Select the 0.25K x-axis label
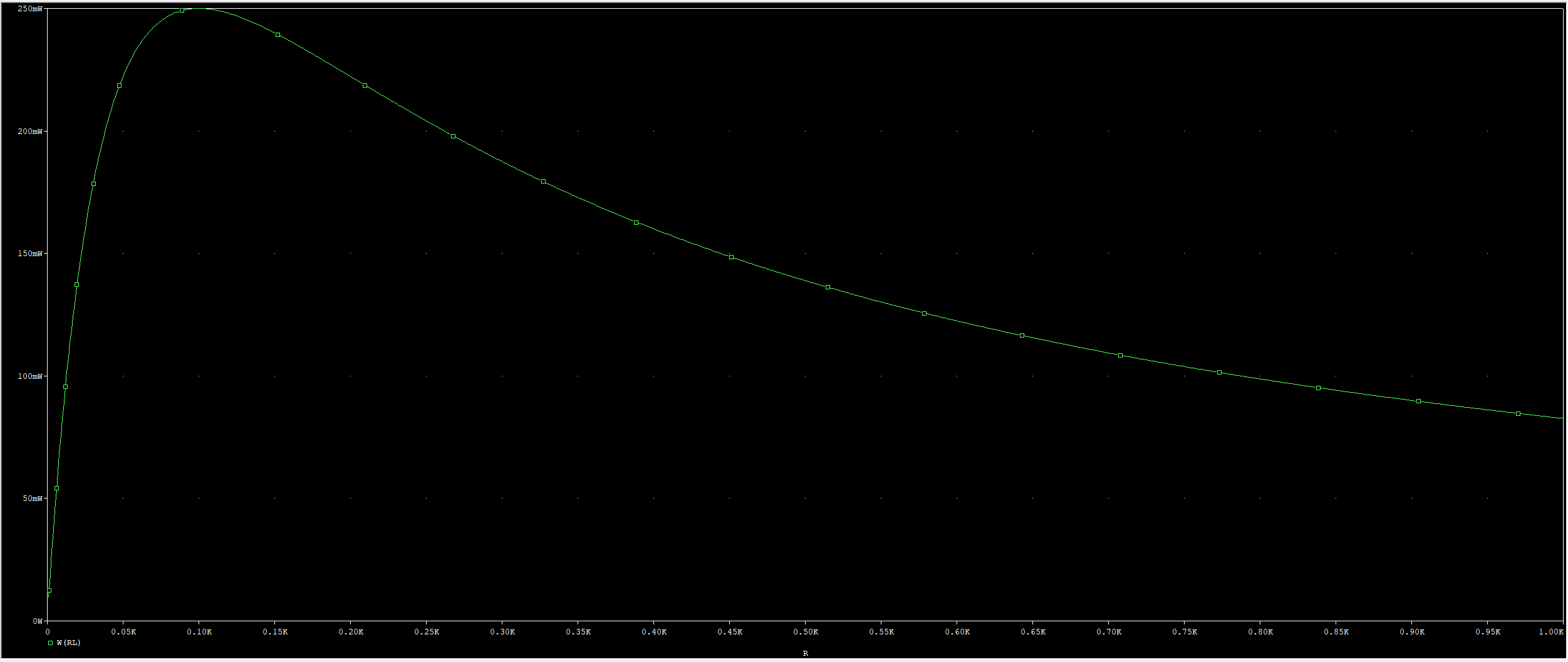The width and height of the screenshot is (1568, 662). (427, 632)
